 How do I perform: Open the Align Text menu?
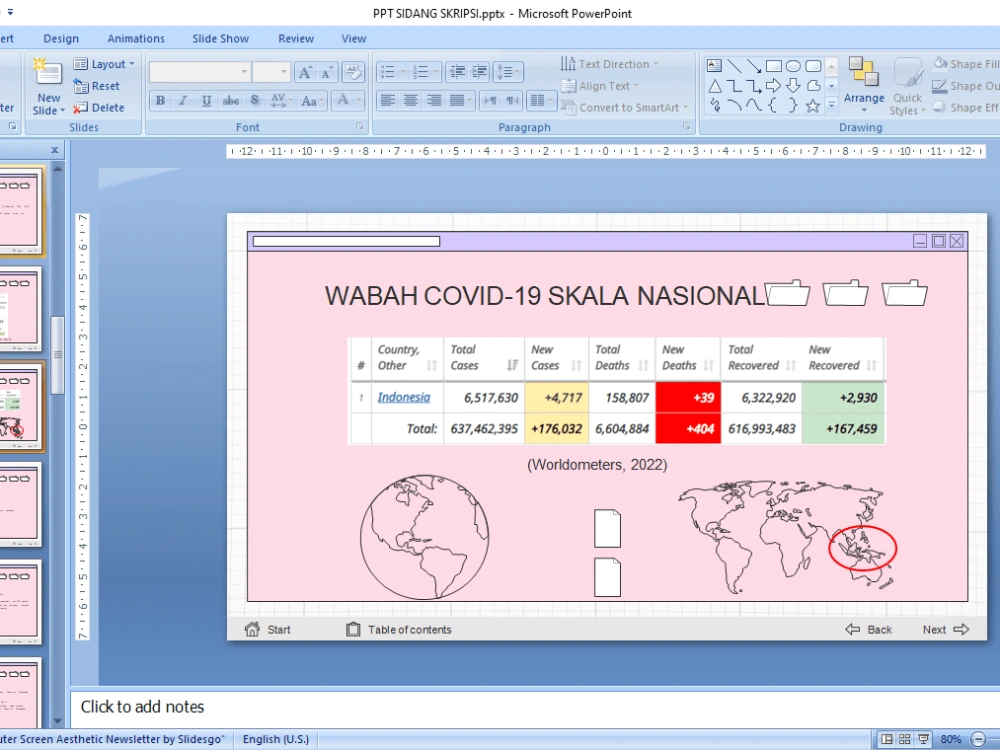tap(600, 86)
